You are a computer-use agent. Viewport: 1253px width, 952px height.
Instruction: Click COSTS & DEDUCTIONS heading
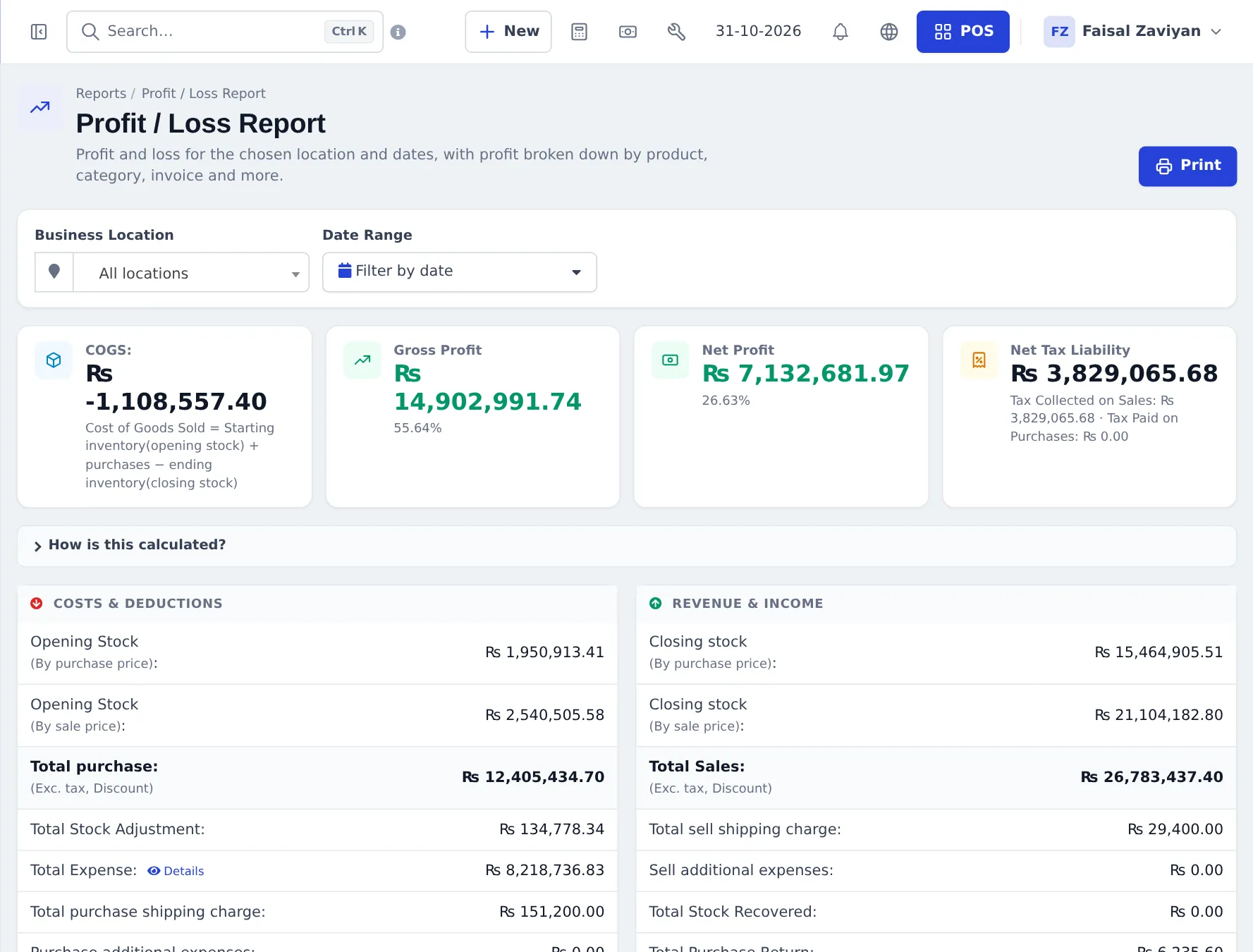coord(137,604)
